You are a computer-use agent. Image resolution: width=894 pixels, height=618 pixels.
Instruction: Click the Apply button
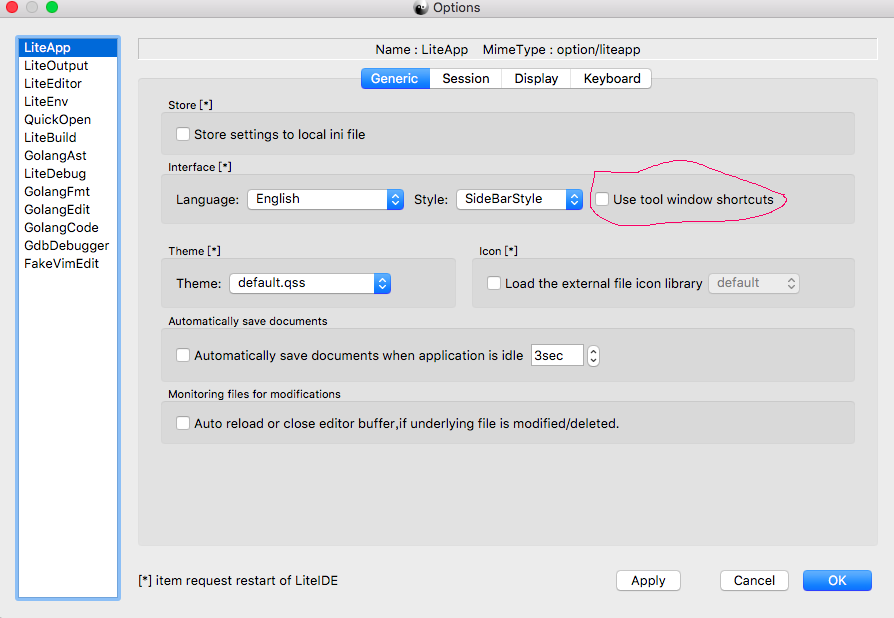point(648,580)
